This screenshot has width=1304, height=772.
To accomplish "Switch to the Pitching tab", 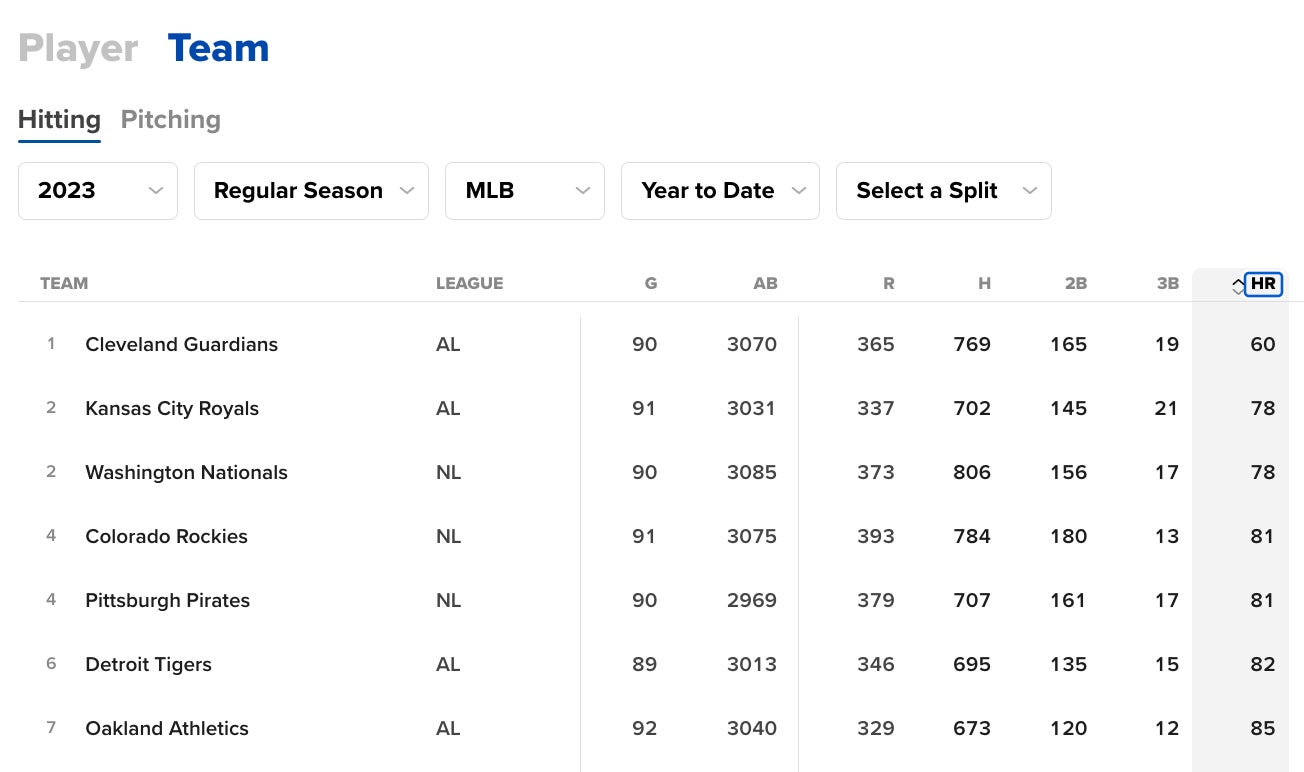I will [170, 120].
